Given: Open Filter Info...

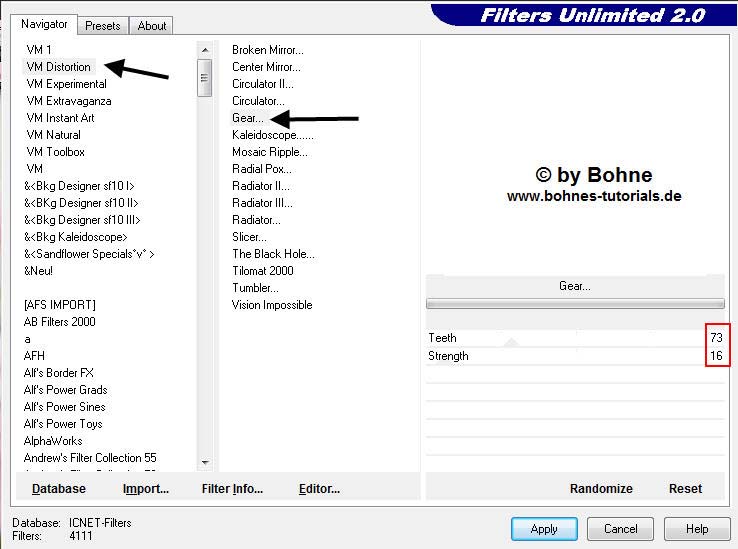Looking at the screenshot, I should click(x=232, y=489).
